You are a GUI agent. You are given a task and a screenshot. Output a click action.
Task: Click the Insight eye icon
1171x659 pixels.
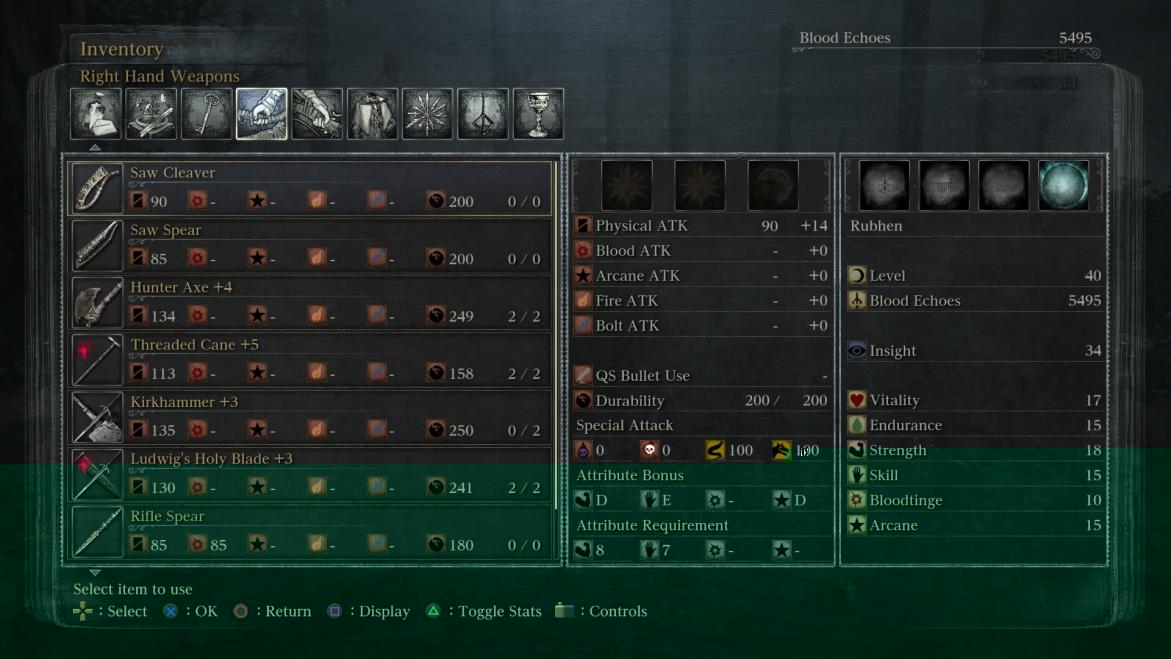click(856, 350)
